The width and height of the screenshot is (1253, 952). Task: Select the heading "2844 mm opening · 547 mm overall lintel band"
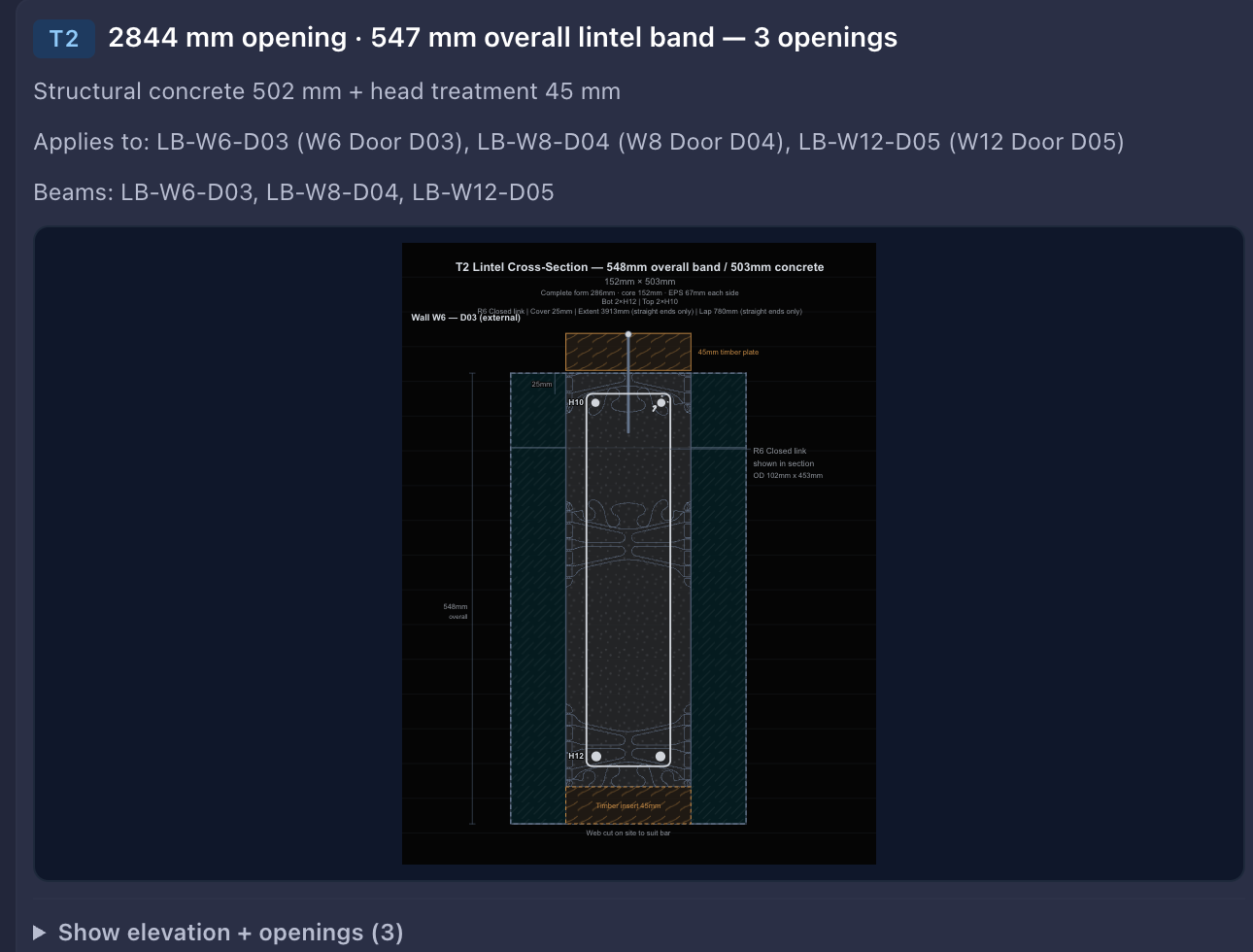[502, 38]
